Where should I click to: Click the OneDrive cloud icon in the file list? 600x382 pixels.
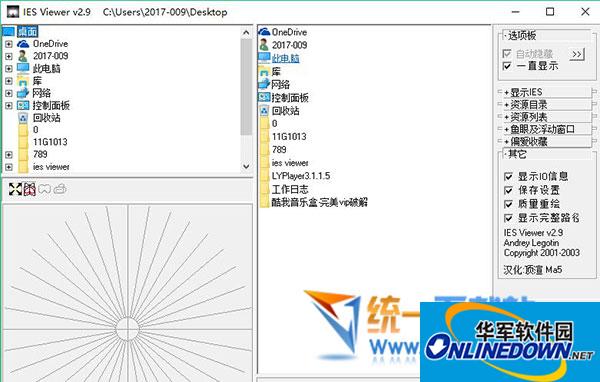pos(264,32)
